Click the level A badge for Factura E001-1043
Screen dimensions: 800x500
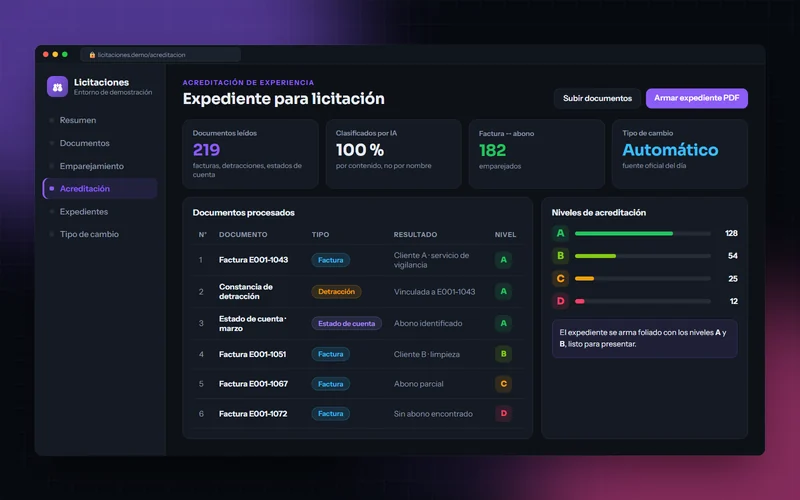tap(504, 260)
